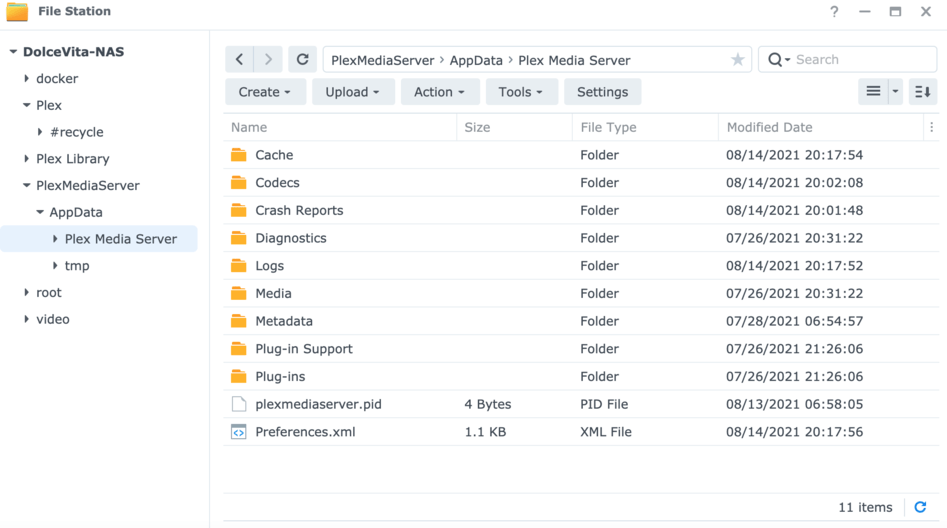Open the Action dropdown menu
Screen dimensions: 947x528
(x=440, y=92)
